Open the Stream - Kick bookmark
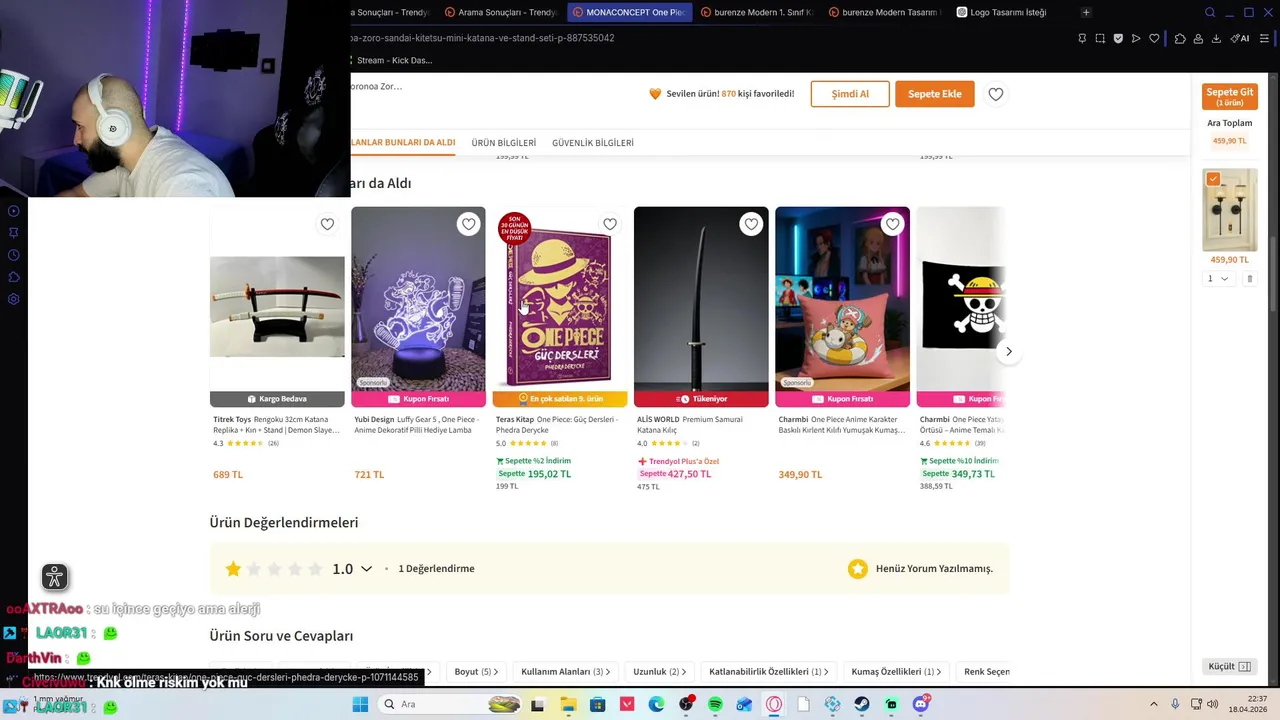Viewport: 1280px width, 720px height. [394, 60]
